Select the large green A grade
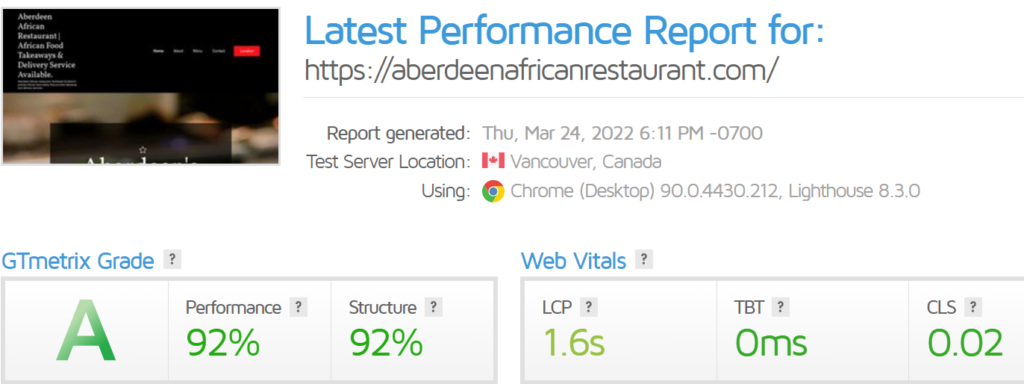Viewport: 1024px width, 384px height. coord(86,330)
